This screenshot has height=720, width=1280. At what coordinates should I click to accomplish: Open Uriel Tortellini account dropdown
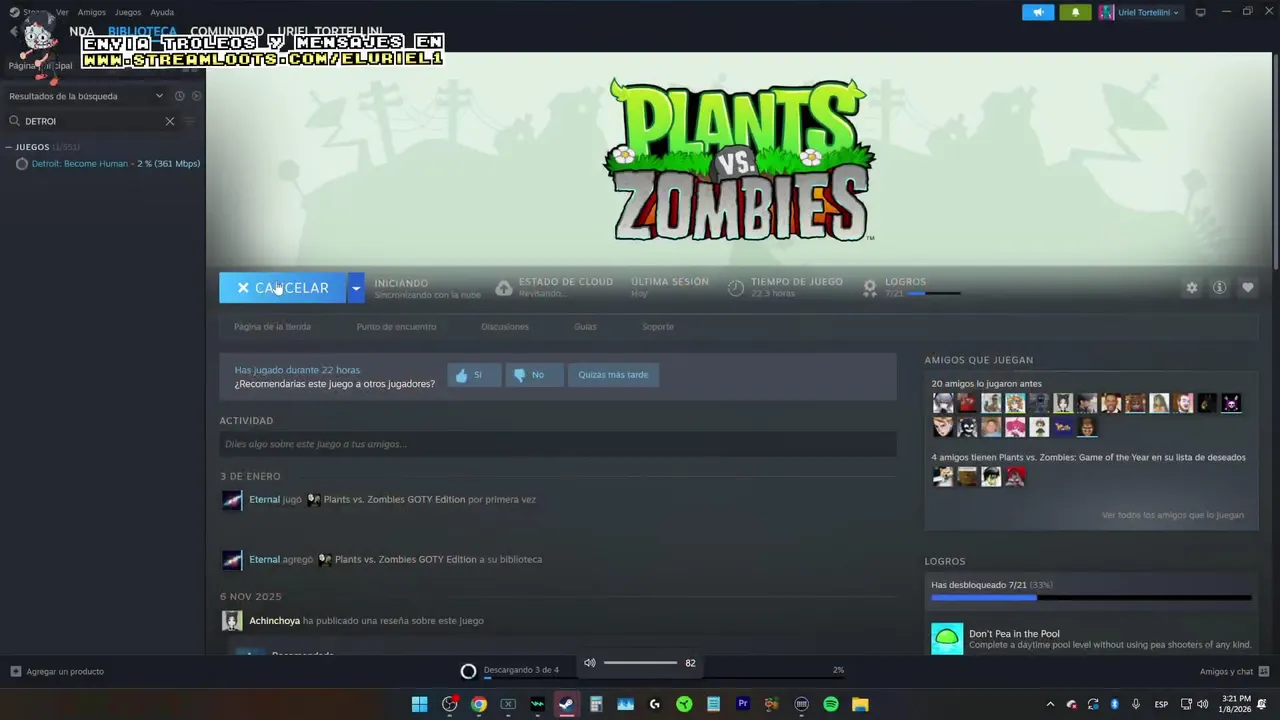tap(1139, 12)
